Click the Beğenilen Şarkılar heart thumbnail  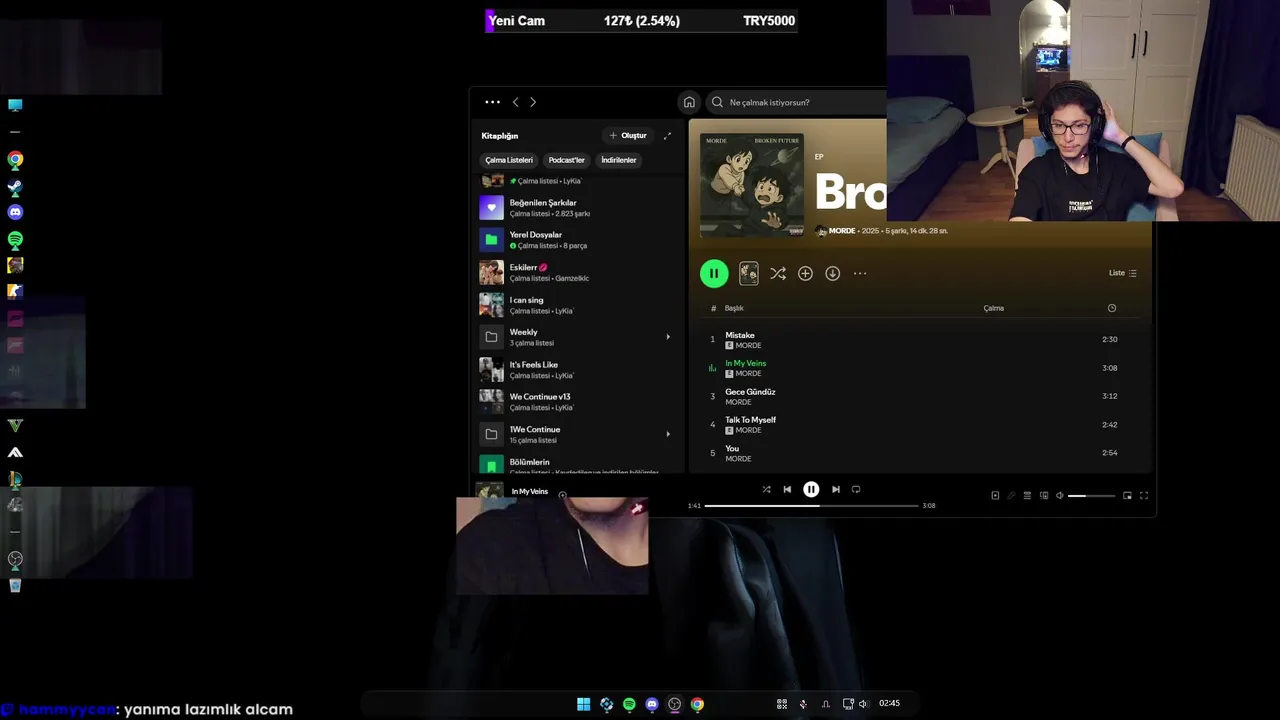[x=491, y=207]
